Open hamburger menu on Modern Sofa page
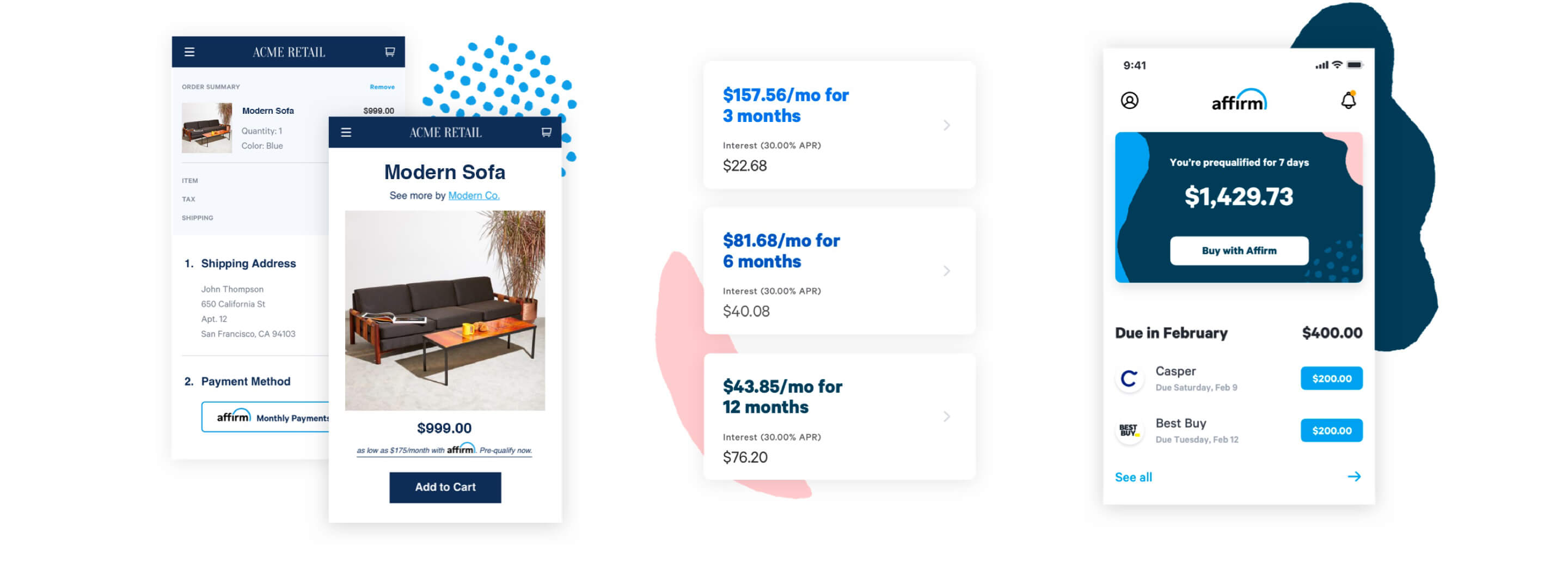This screenshot has width=1568, height=587. click(x=346, y=132)
